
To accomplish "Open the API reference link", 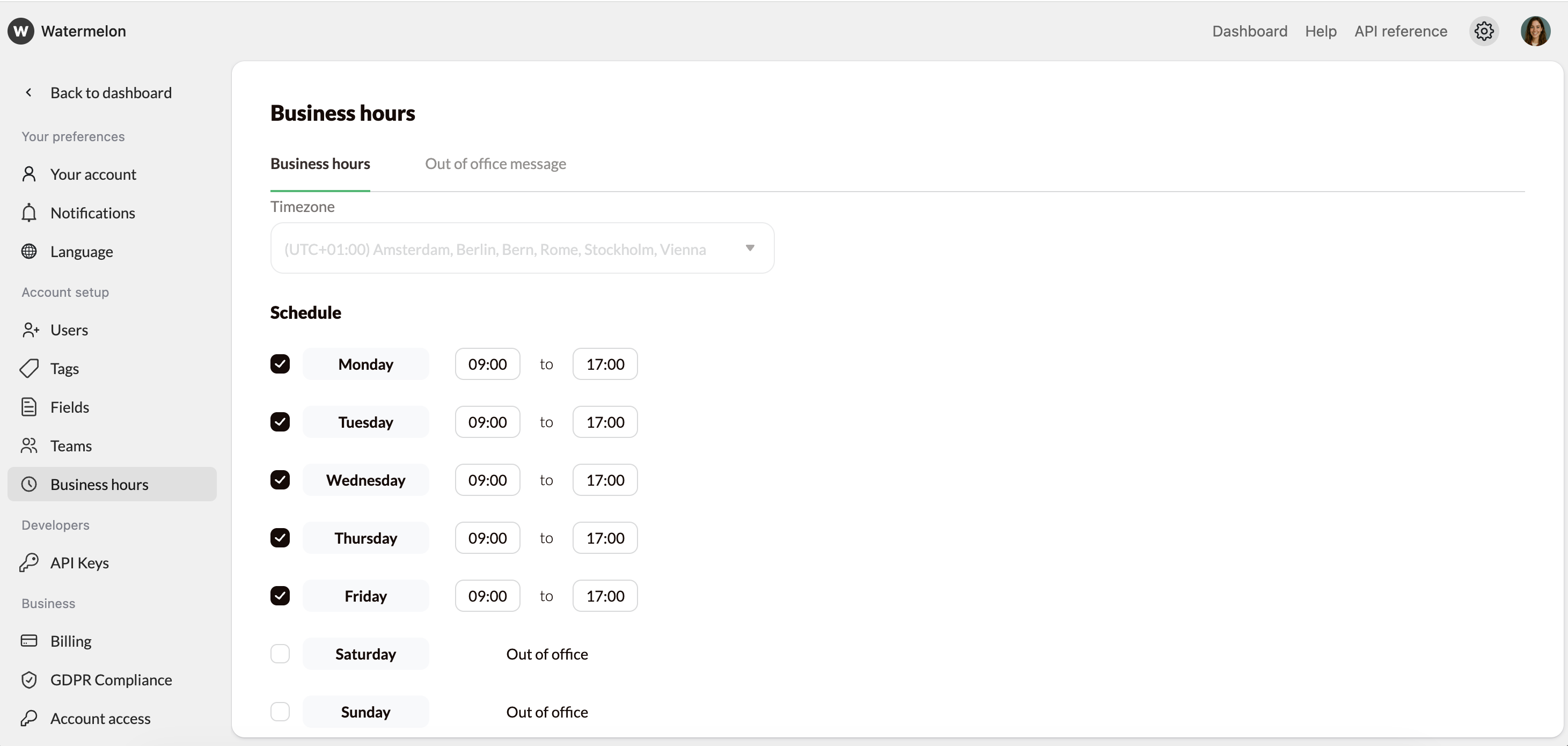I will 1400,31.
